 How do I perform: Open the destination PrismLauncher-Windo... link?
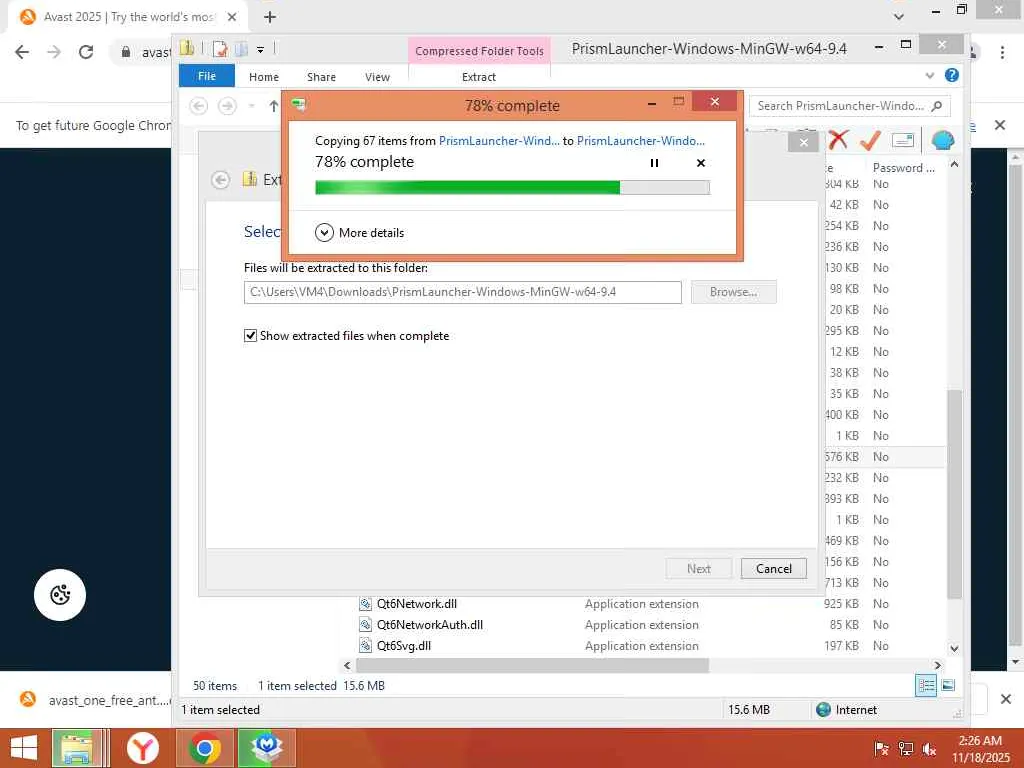pyautogui.click(x=641, y=140)
